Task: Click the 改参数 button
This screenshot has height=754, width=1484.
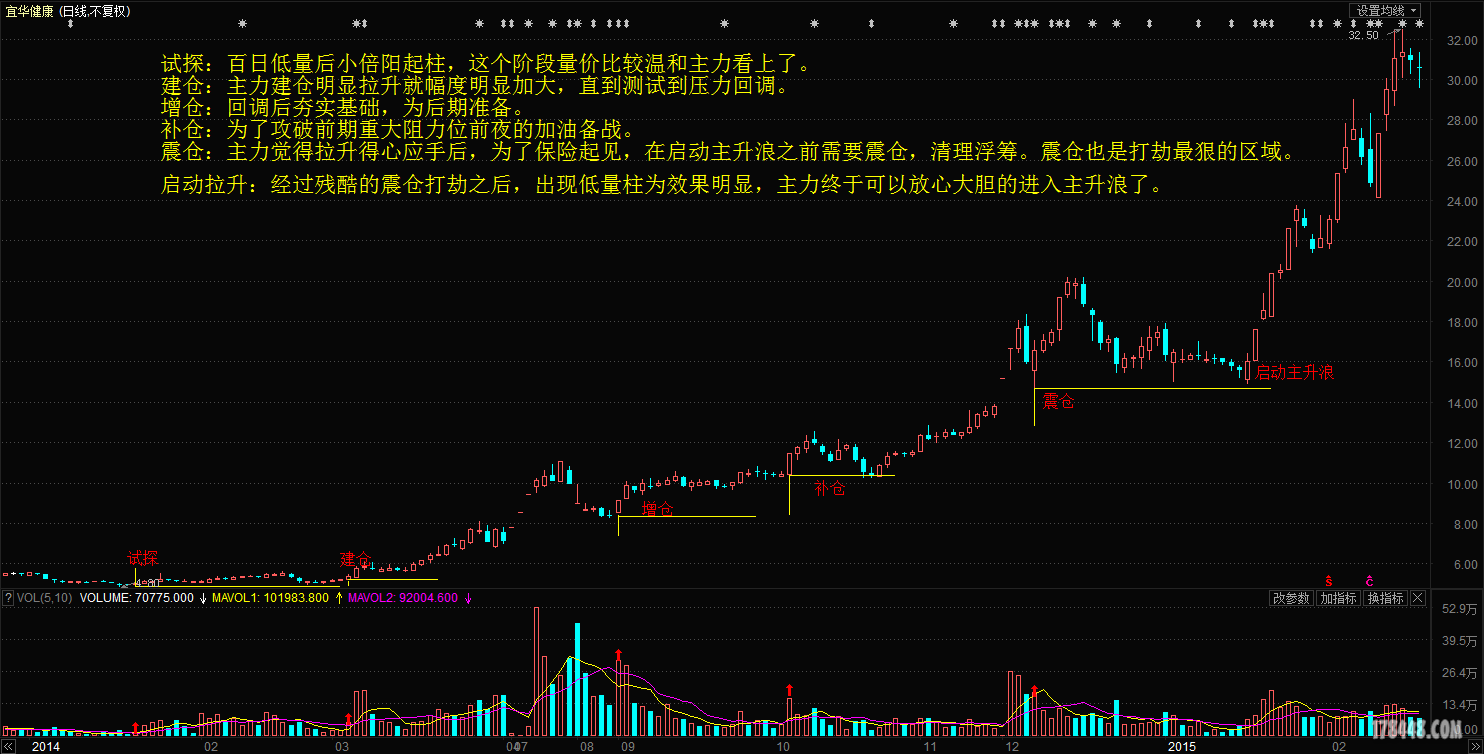Action: coord(1291,598)
